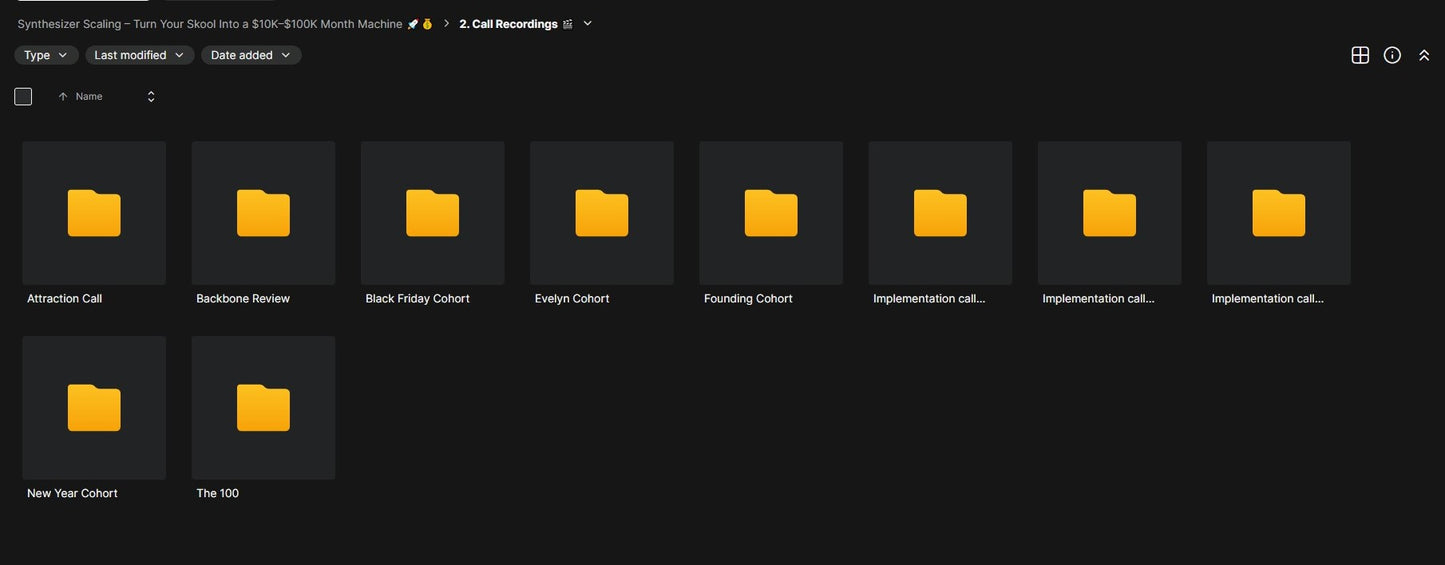
Task: Open The 100 folder
Action: [263, 408]
